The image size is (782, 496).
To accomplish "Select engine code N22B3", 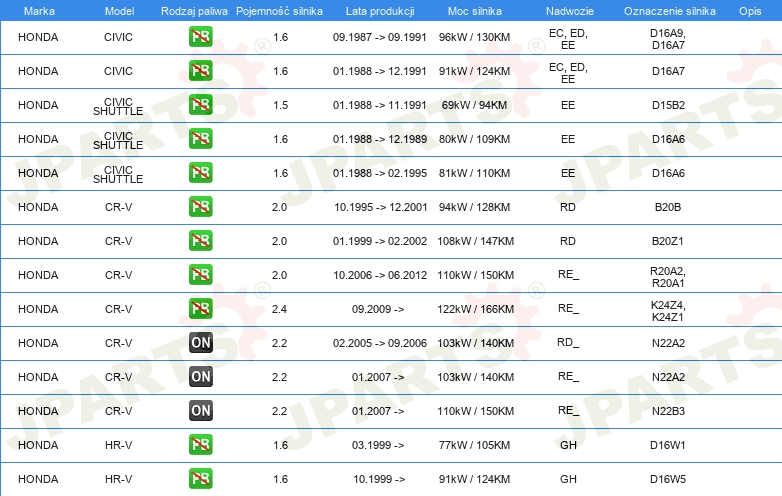I will (x=668, y=411).
